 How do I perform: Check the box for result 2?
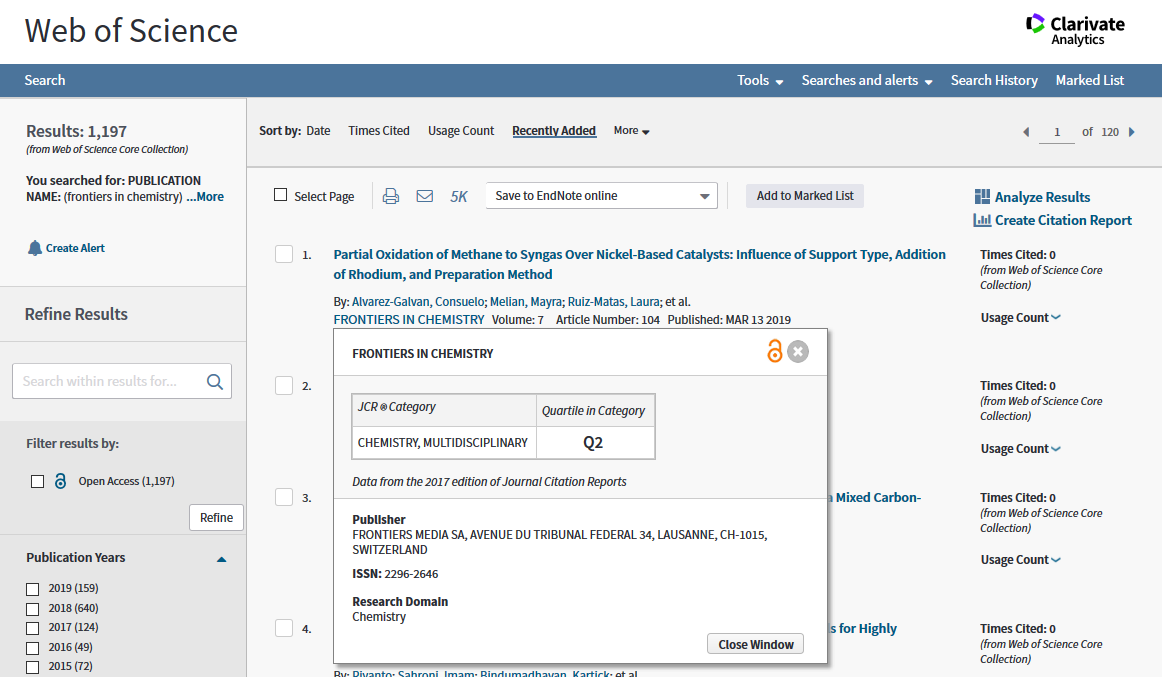(x=284, y=385)
